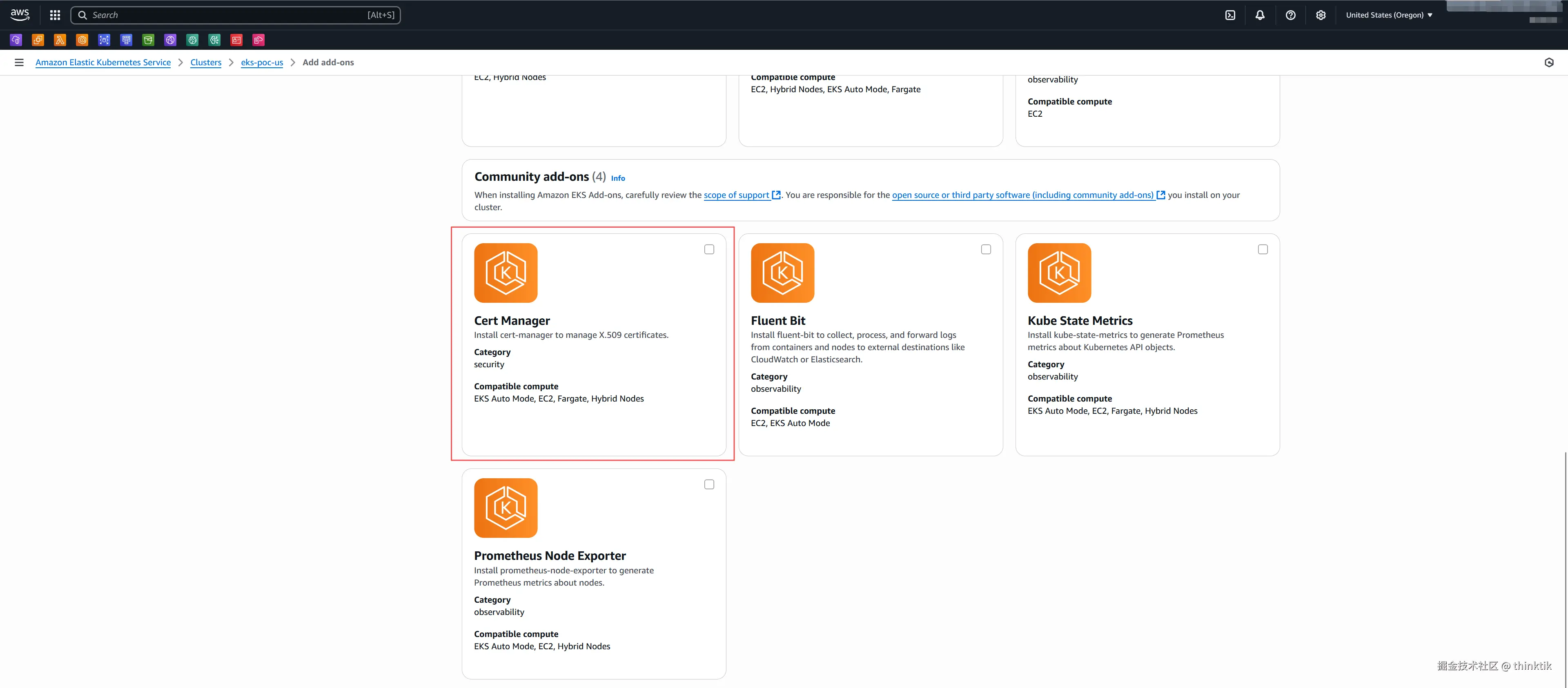Viewport: 1568px width, 688px height.
Task: Click "EKS Auto Mode, EC2, Fargate, Hybrid Nodes" under Cert Manager
Action: click(x=559, y=399)
